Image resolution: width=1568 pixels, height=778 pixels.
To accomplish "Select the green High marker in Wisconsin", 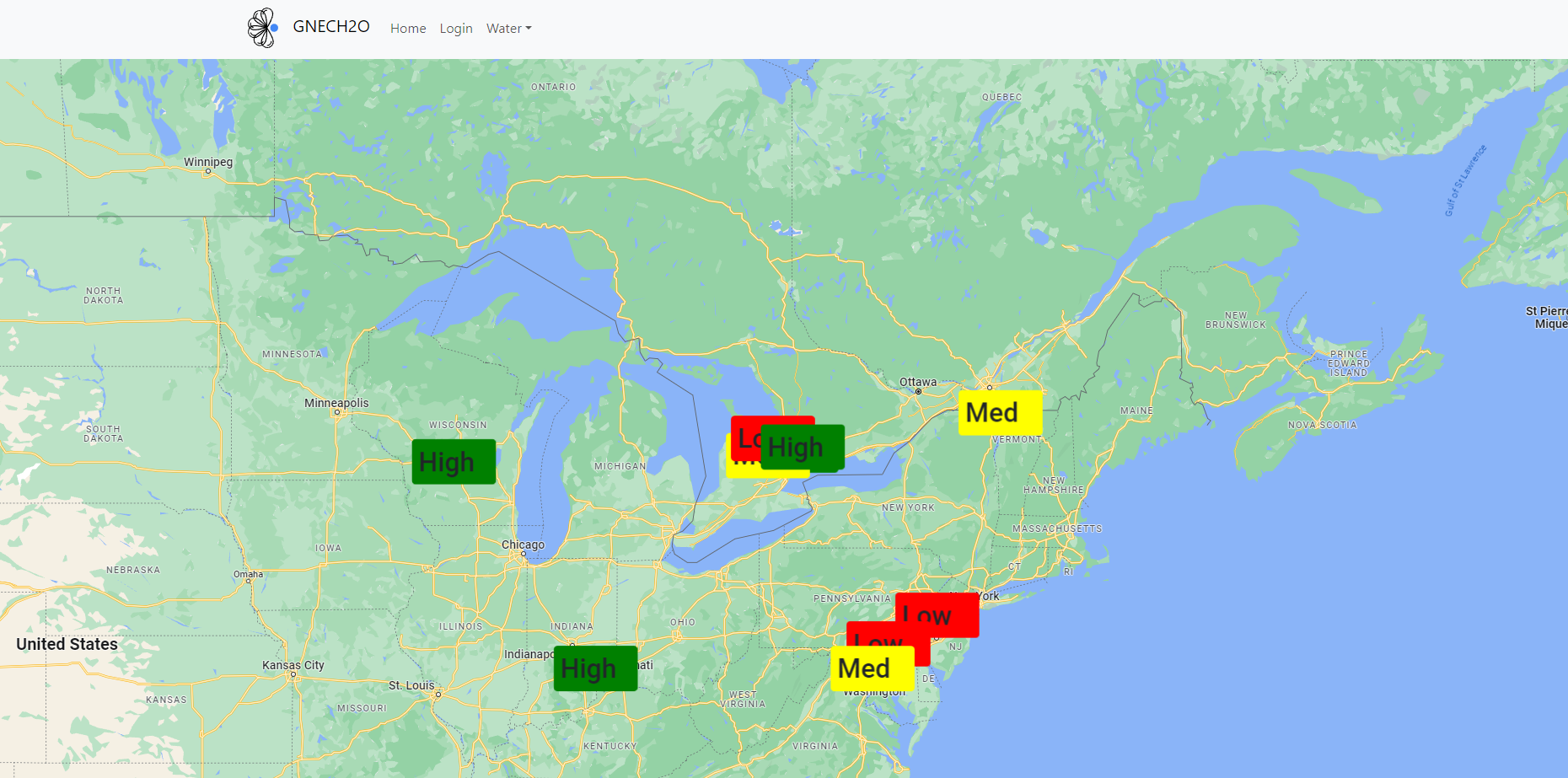I will click(454, 462).
